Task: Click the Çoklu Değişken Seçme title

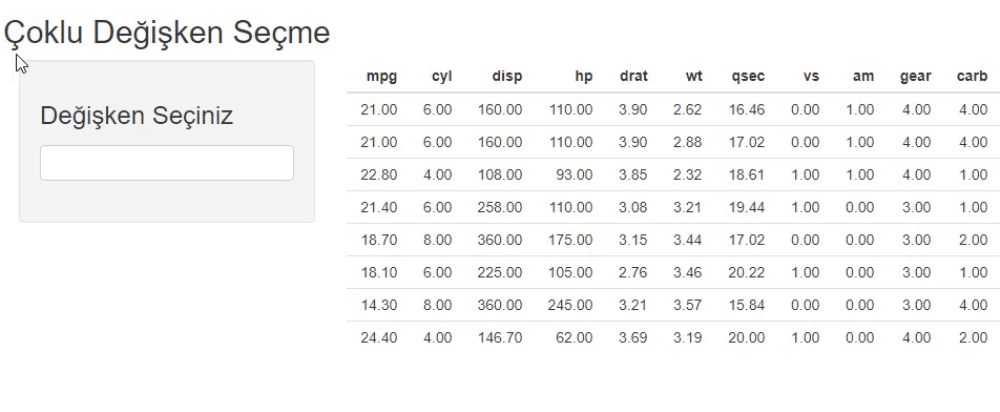Action: 167,32
